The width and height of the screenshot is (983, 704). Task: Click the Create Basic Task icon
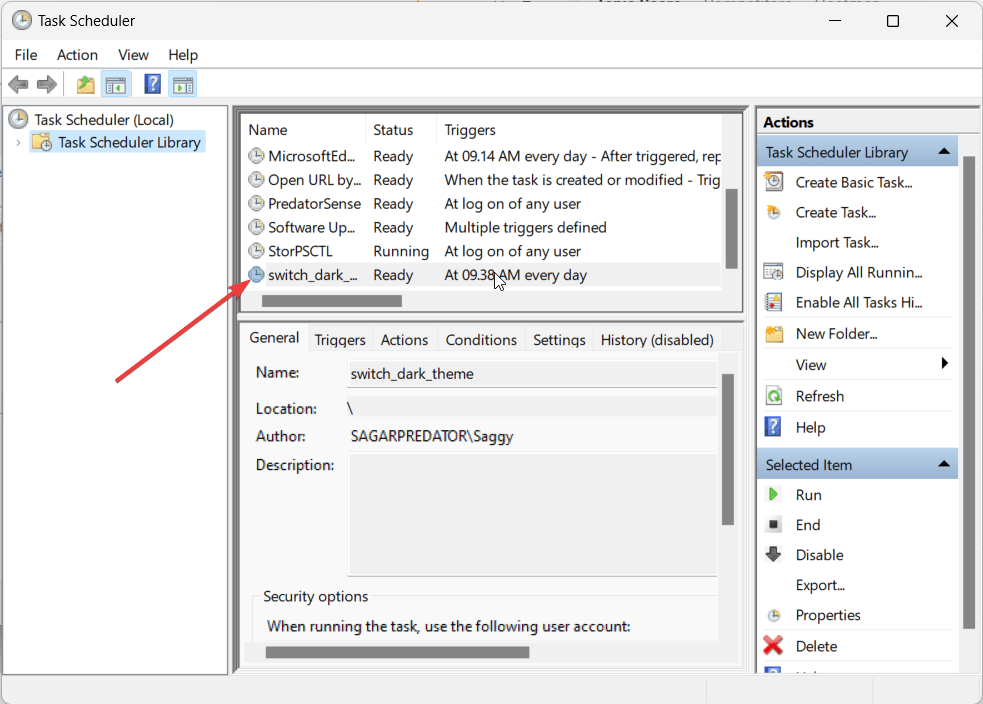pyautogui.click(x=774, y=182)
